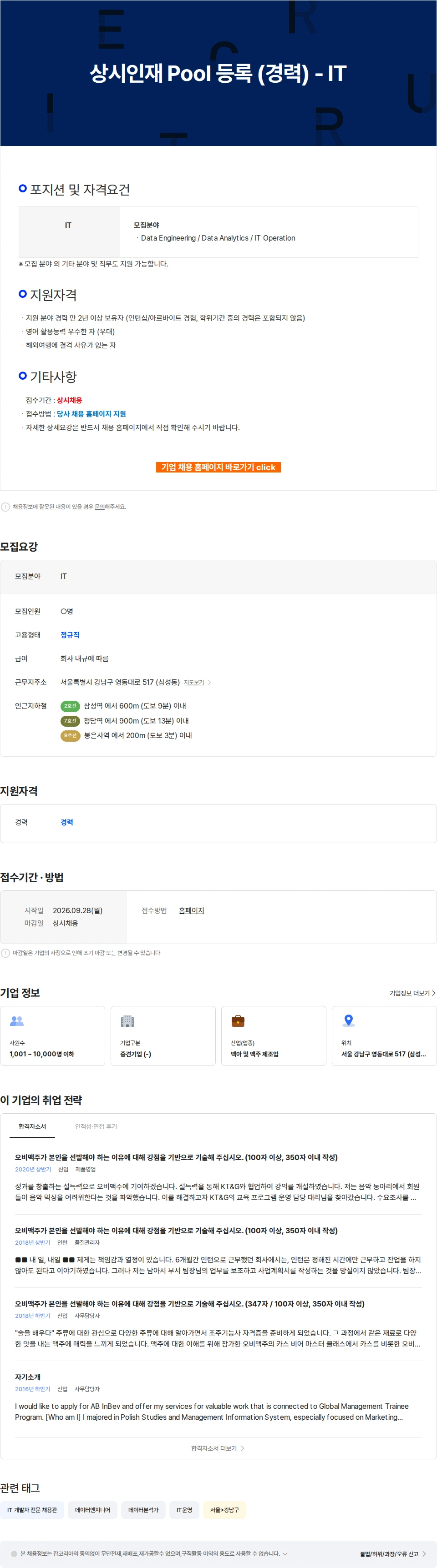Screen dimensions: 437x1568
Task: Click the orange 기업 채용 홈페이지 바로가기 banner
Action: [x=218, y=467]
